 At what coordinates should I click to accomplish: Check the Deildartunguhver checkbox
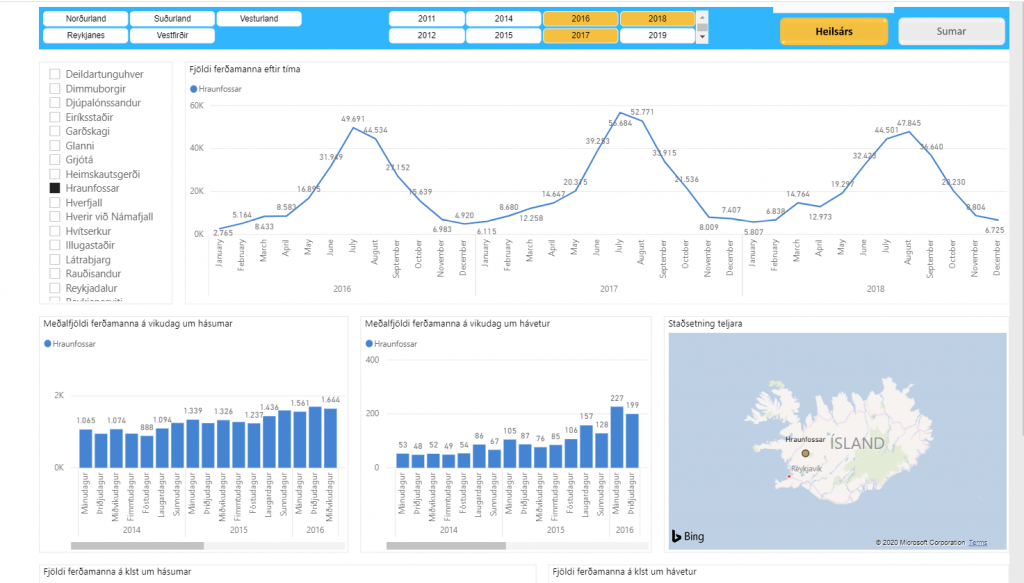55,74
